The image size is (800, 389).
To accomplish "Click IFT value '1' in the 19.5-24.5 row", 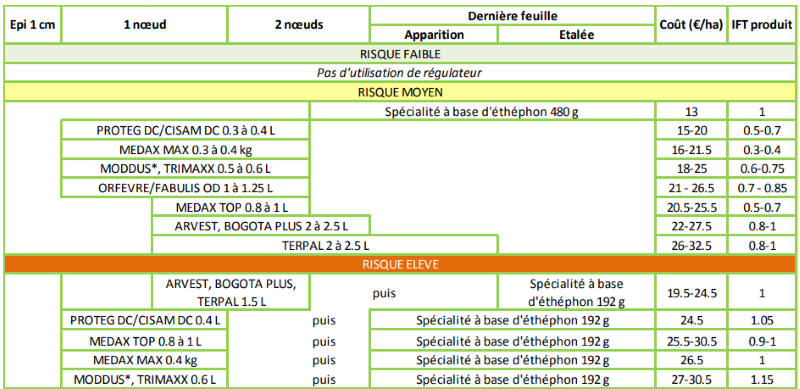I will point(762,292).
